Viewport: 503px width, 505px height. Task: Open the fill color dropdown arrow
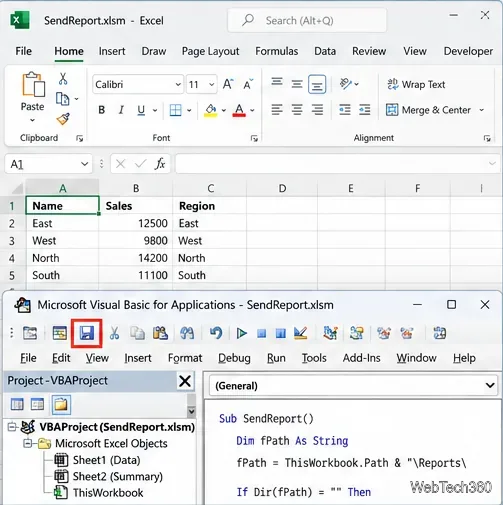coord(224,110)
